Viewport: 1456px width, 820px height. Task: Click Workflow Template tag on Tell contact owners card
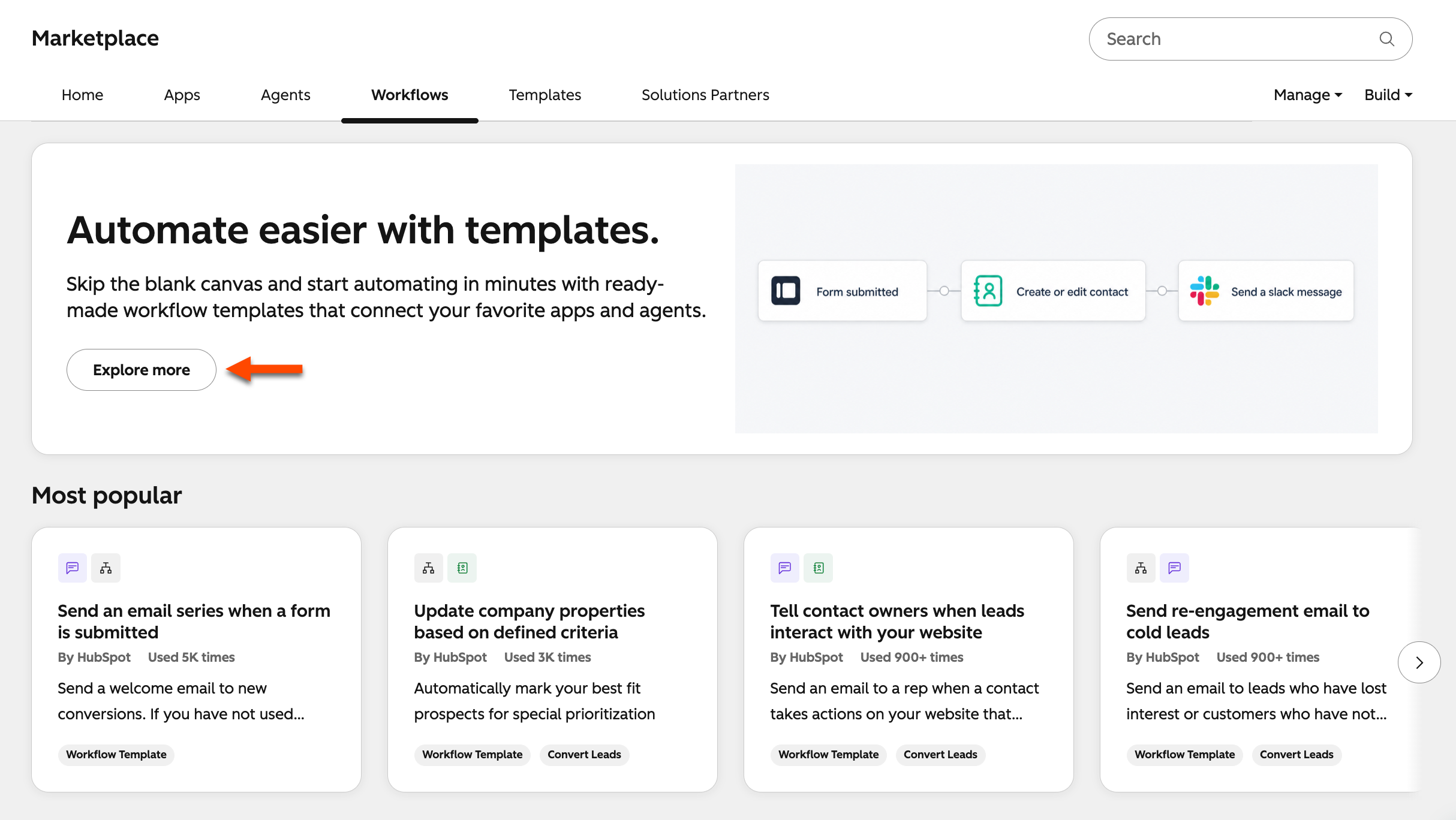coord(829,755)
